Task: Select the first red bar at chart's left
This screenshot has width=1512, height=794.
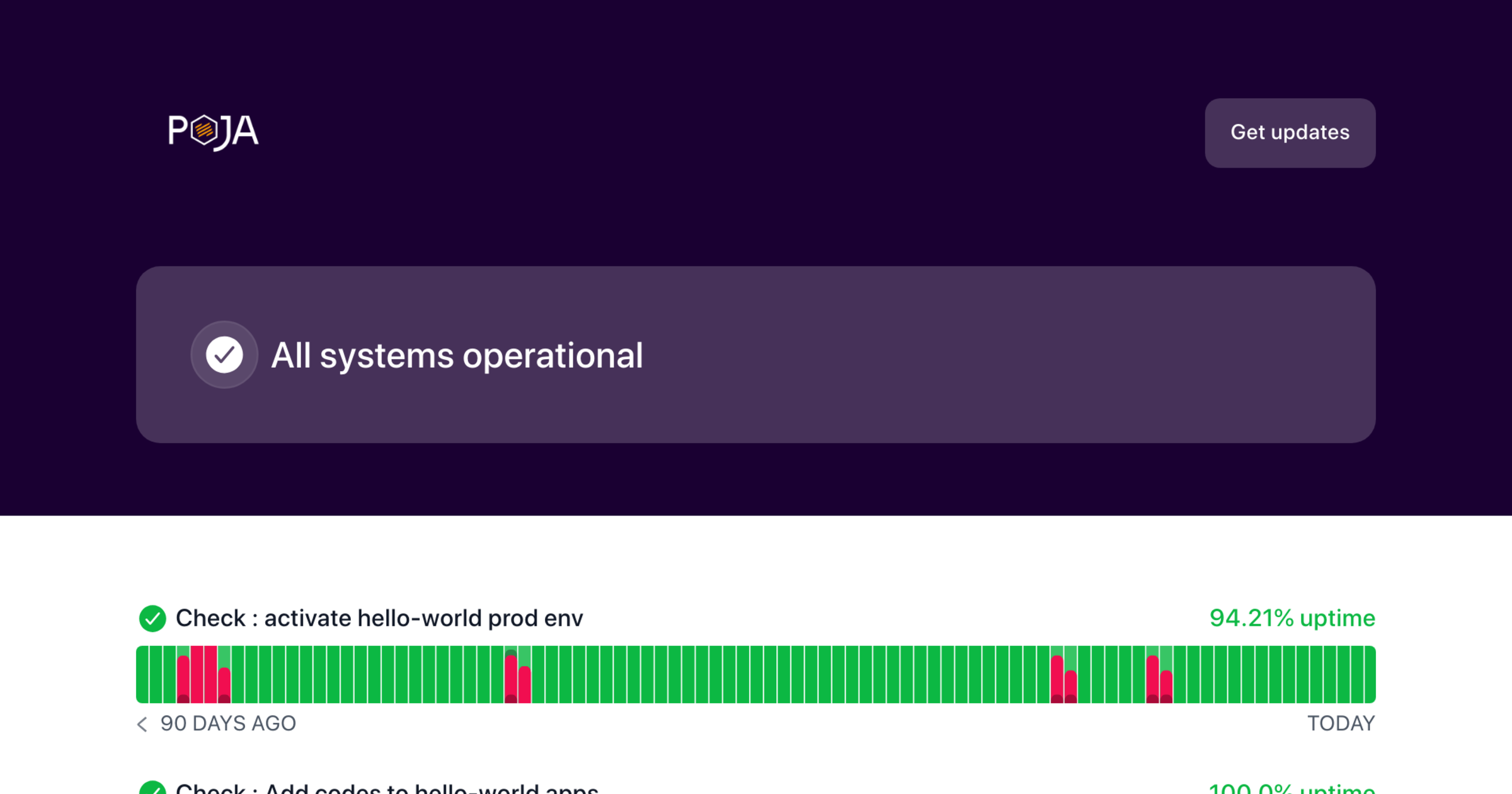Action: click(183, 679)
